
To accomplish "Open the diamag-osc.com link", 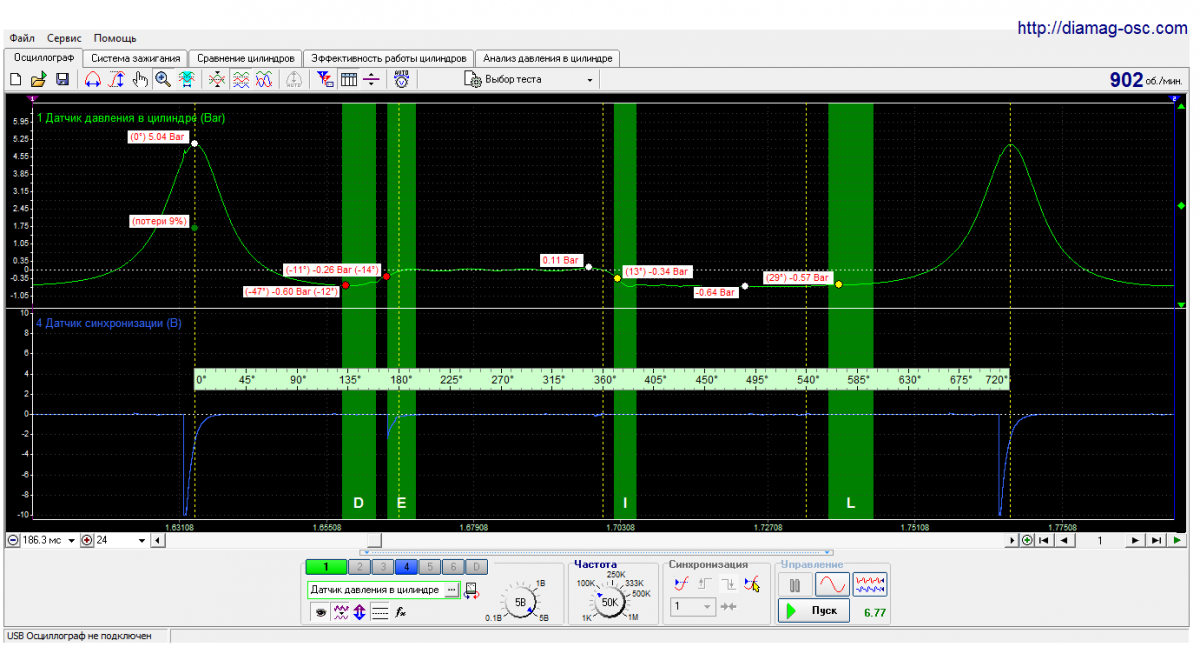I will pyautogui.click(x=1102, y=29).
